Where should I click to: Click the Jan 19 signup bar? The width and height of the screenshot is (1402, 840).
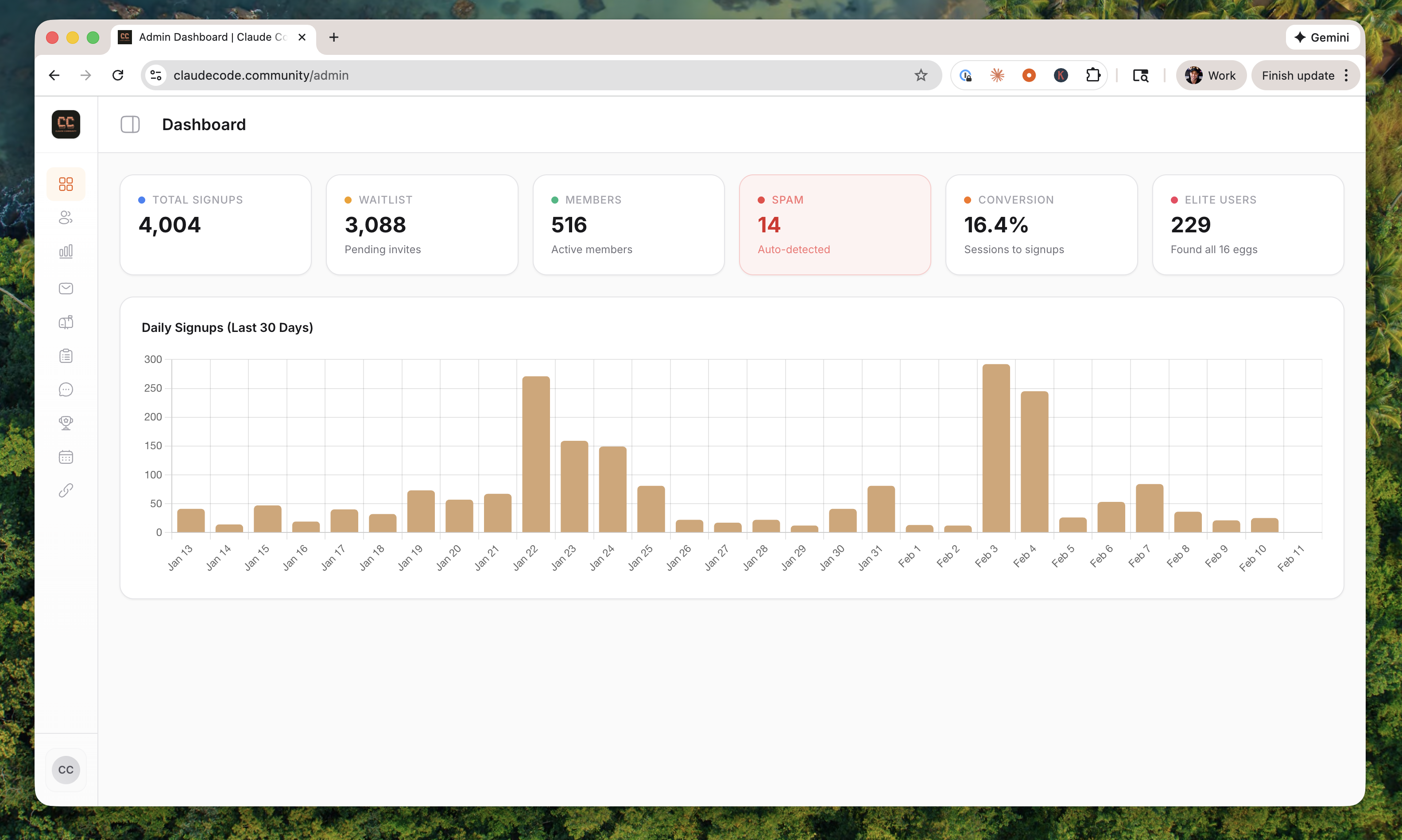coord(421,511)
